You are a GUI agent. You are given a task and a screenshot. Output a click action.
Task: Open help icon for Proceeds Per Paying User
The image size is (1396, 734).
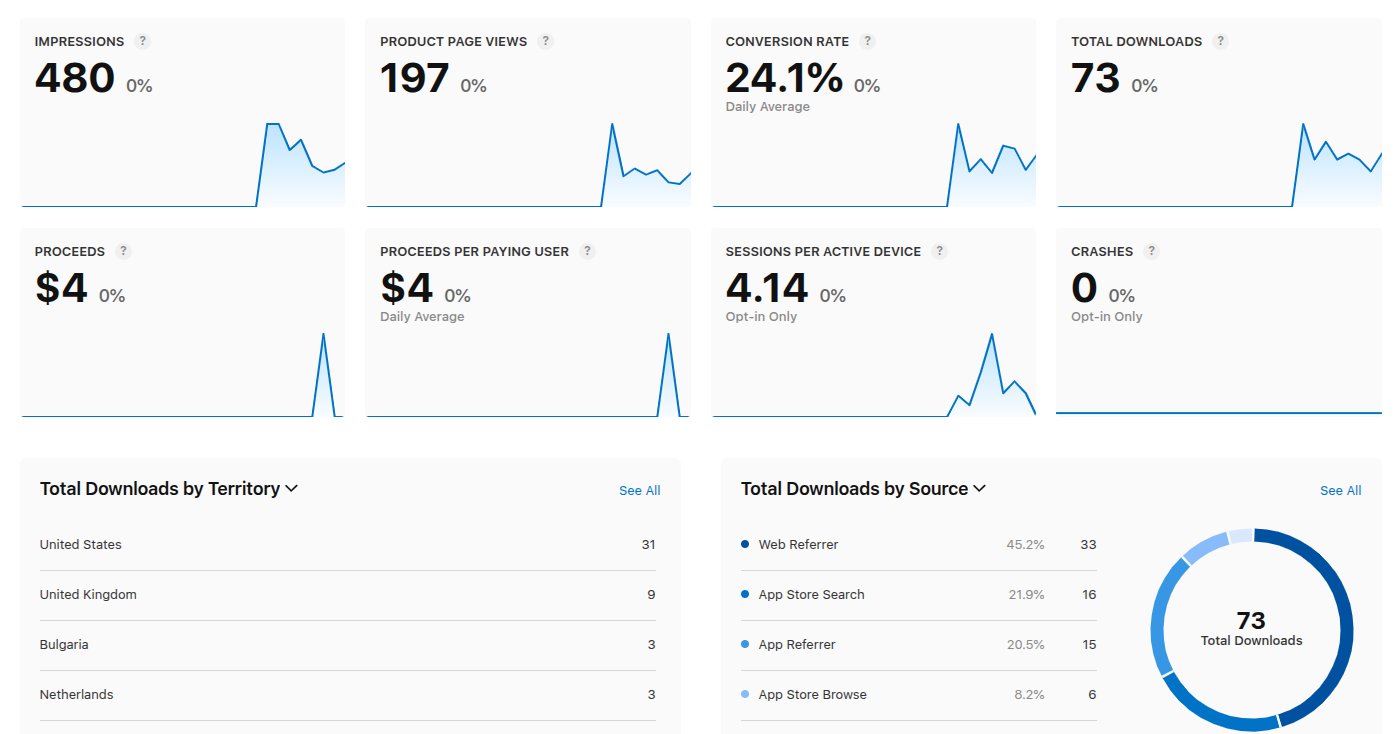(x=587, y=251)
